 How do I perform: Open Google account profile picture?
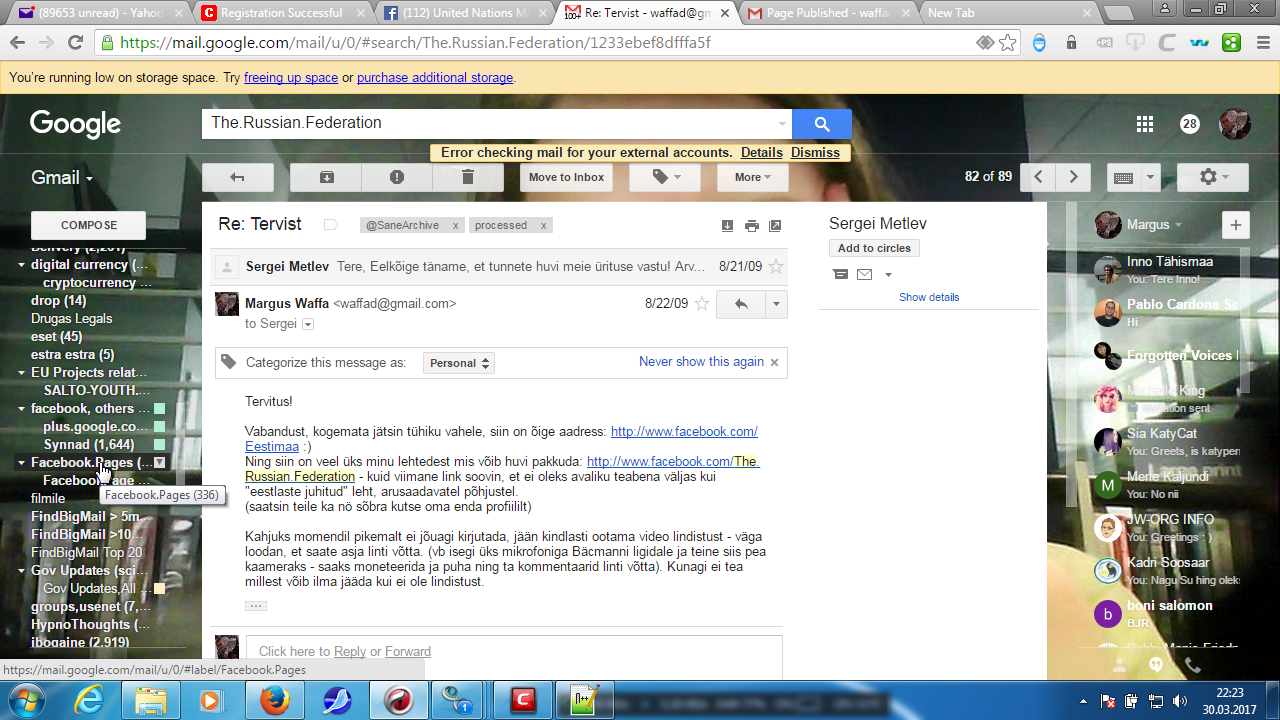tap(1235, 124)
